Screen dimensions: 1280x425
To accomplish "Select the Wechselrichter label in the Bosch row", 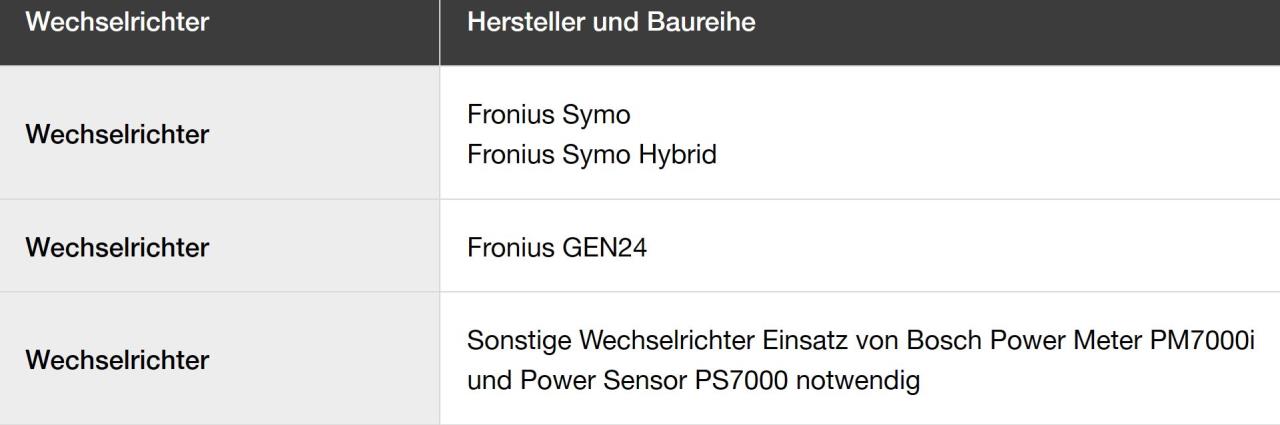I will pos(117,360).
